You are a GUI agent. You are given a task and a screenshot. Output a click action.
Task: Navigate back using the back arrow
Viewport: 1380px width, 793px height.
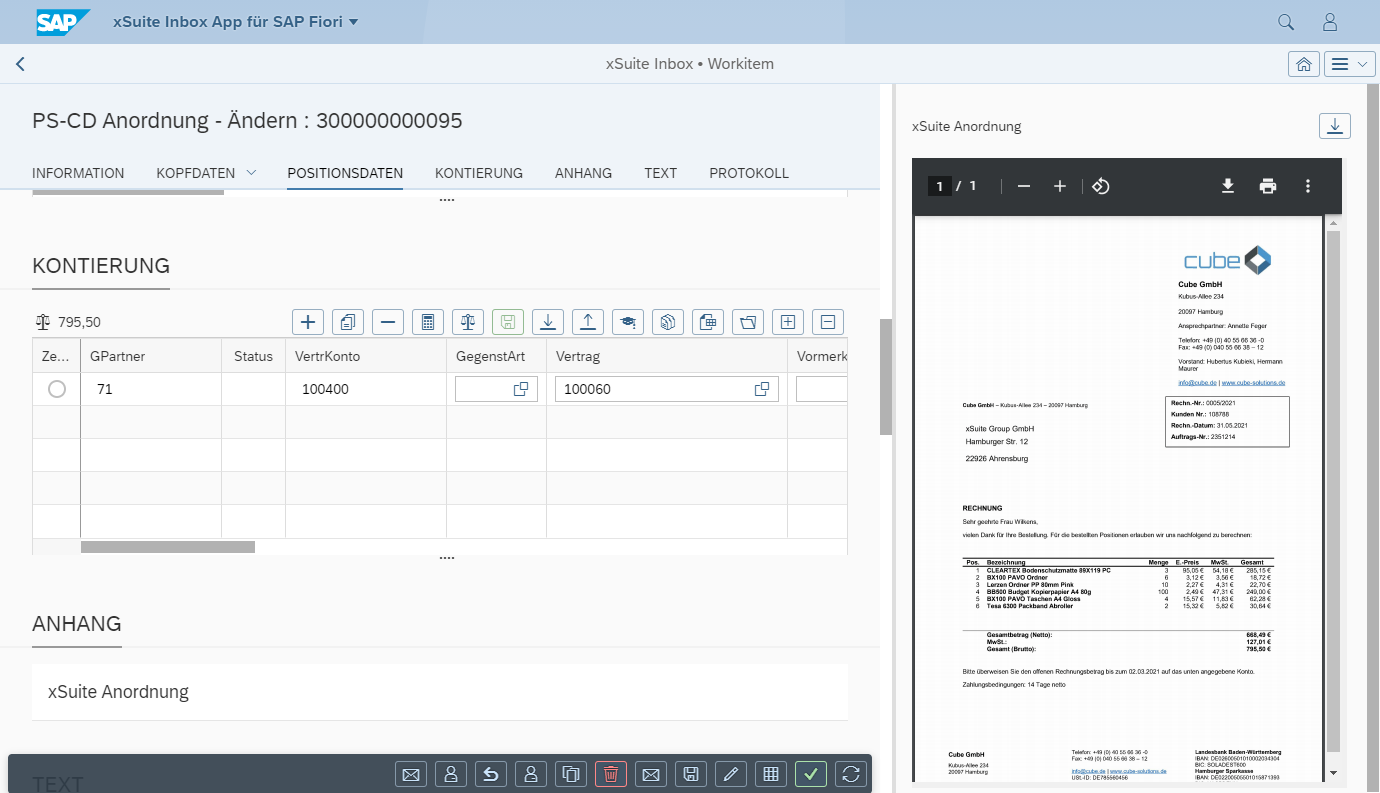tap(20, 64)
